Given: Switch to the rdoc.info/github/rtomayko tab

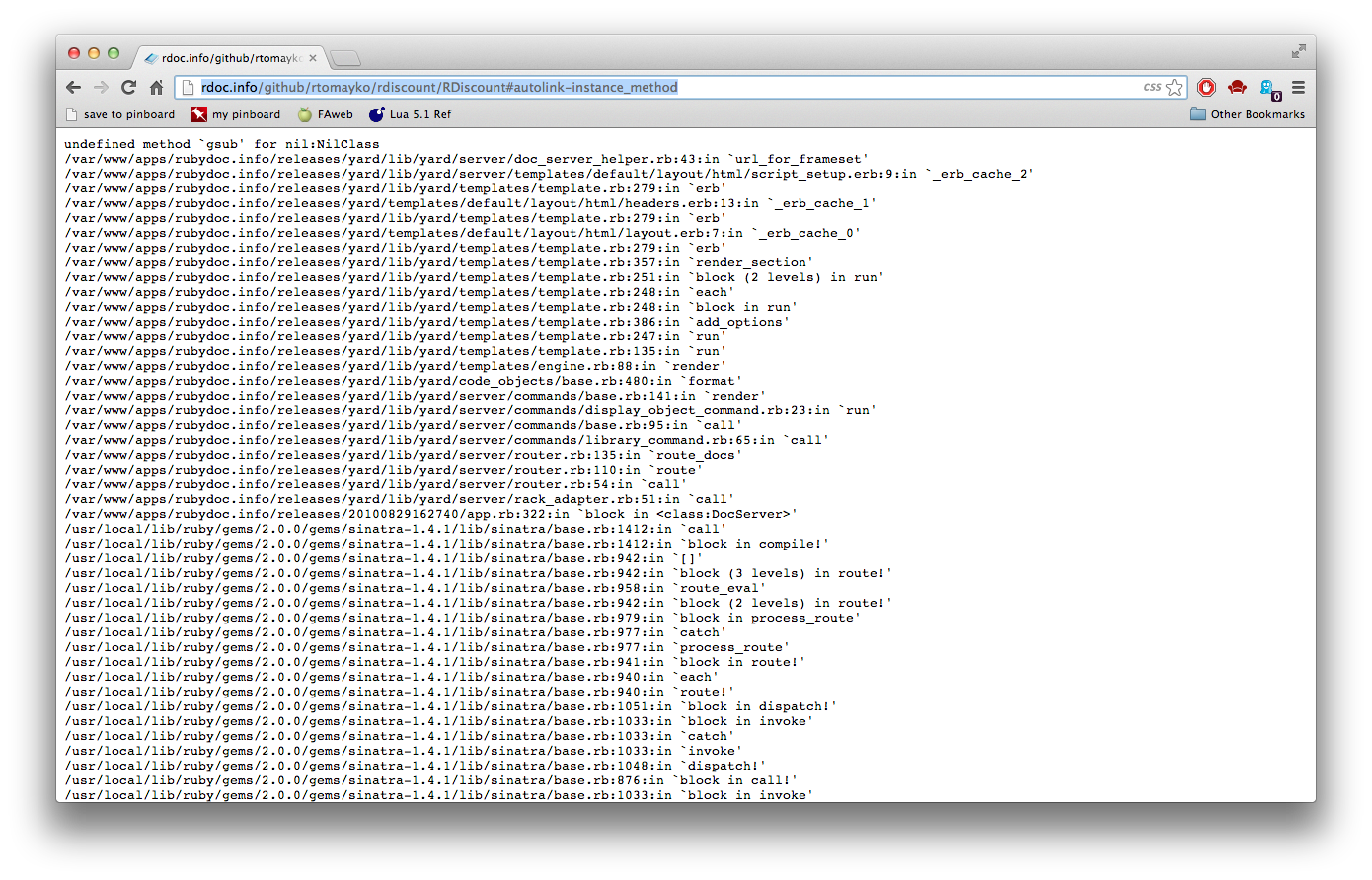Looking at the screenshot, I should coord(231,58).
